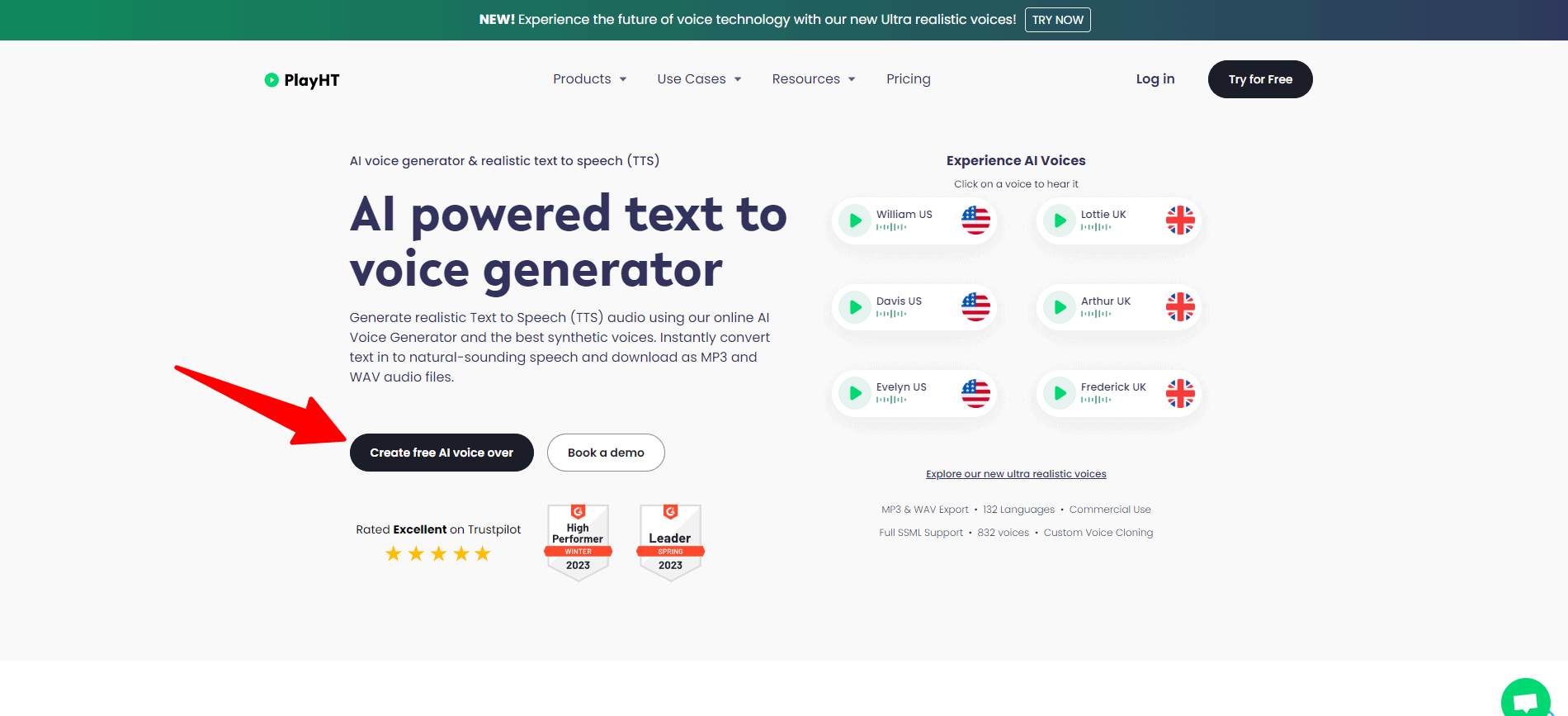This screenshot has width=1568, height=716.
Task: Click Create free AI voice over
Action: point(442,453)
